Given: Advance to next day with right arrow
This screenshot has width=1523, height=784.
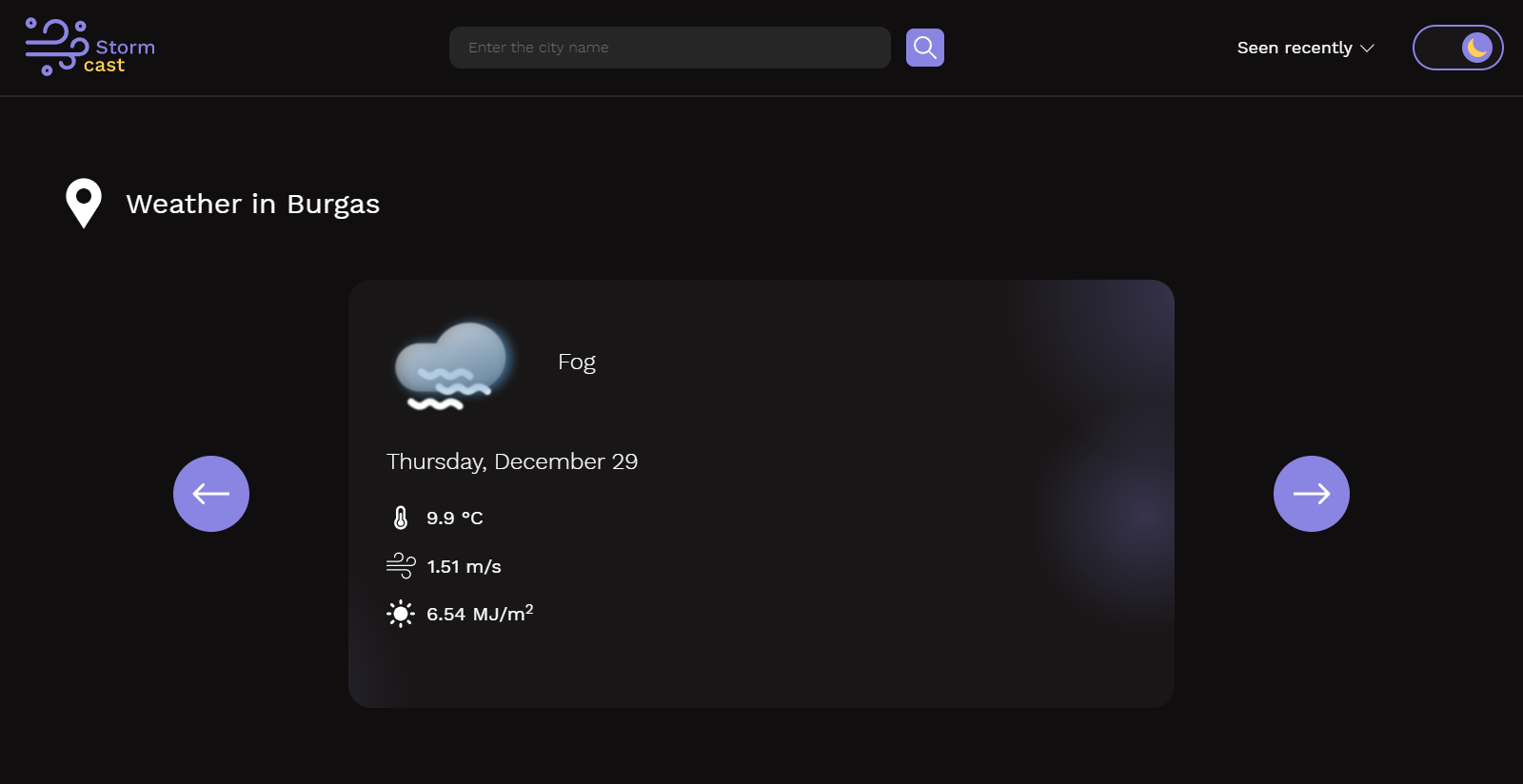Looking at the screenshot, I should point(1312,494).
